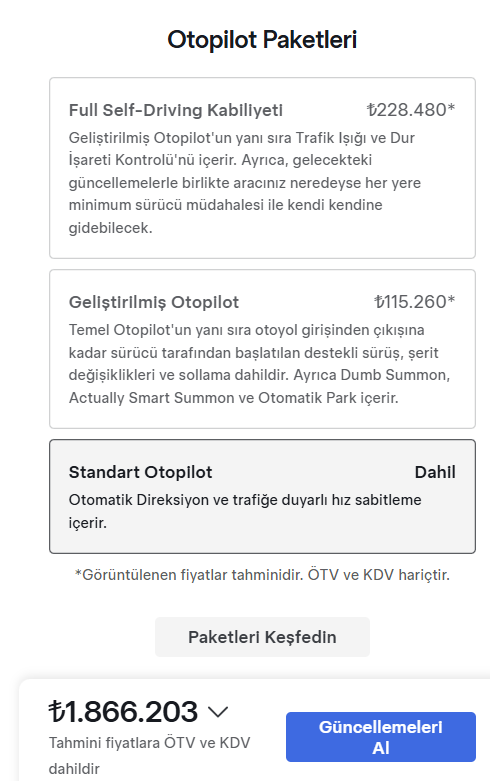Click the word gidebilecek in the first card
This screenshot has height=781, width=490.
[111, 228]
